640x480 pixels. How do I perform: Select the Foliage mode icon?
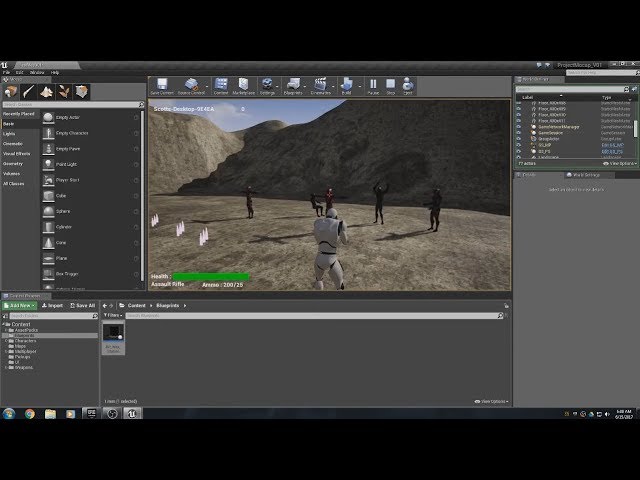click(64, 91)
